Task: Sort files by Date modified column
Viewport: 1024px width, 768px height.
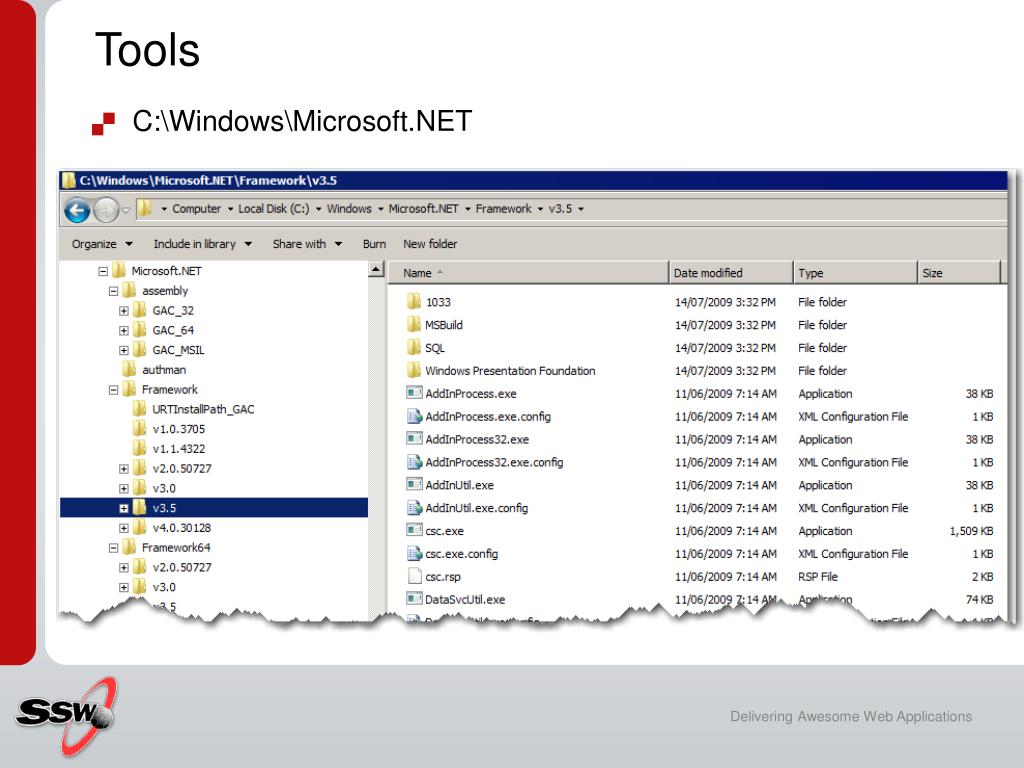Action: pos(730,273)
